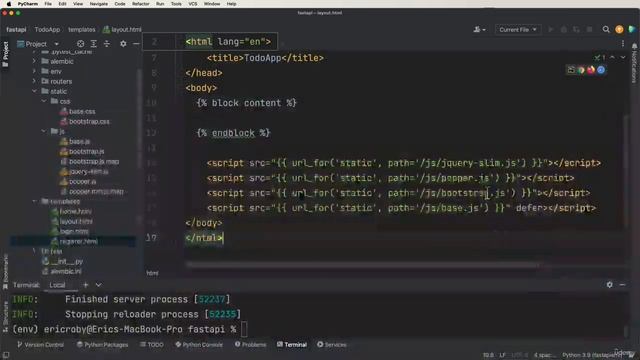Open Project panel settings gear
The height and width of the screenshot is (360, 640).
point(123,44)
